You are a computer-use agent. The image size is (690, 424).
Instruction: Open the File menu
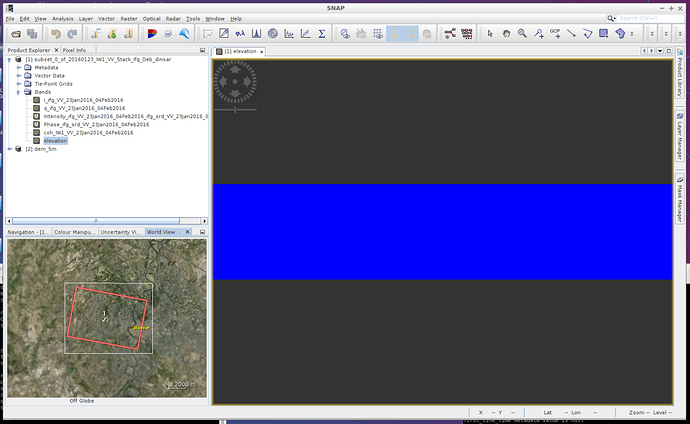(x=10, y=19)
